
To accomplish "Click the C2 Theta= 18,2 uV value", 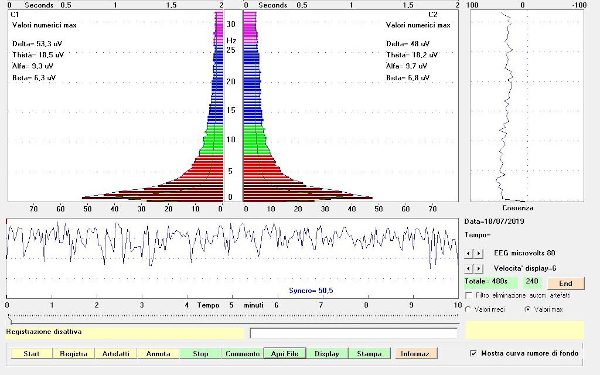I will (x=412, y=55).
